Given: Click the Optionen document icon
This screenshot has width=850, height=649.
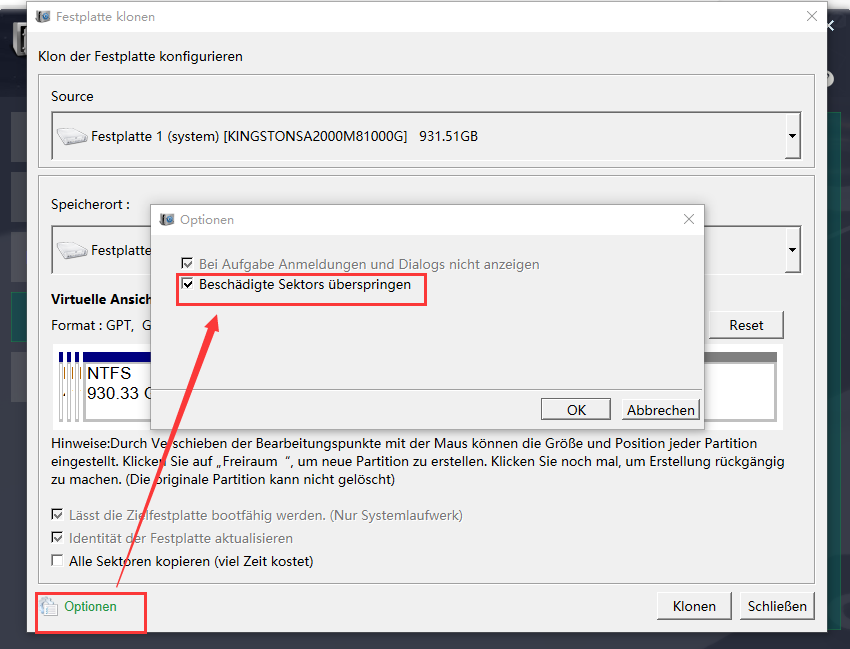Looking at the screenshot, I should pyautogui.click(x=49, y=607).
